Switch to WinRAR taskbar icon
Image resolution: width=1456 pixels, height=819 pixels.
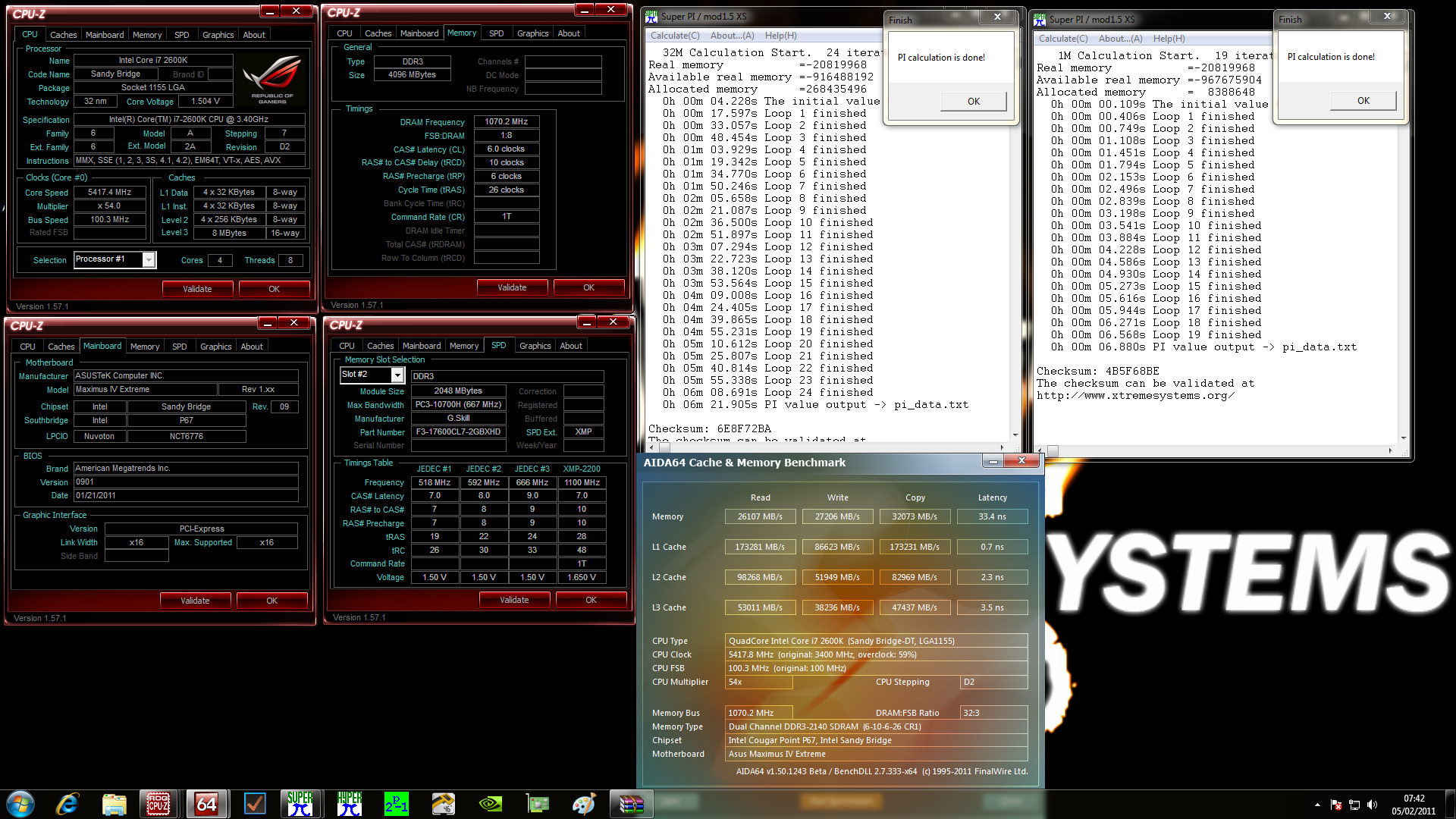click(631, 804)
